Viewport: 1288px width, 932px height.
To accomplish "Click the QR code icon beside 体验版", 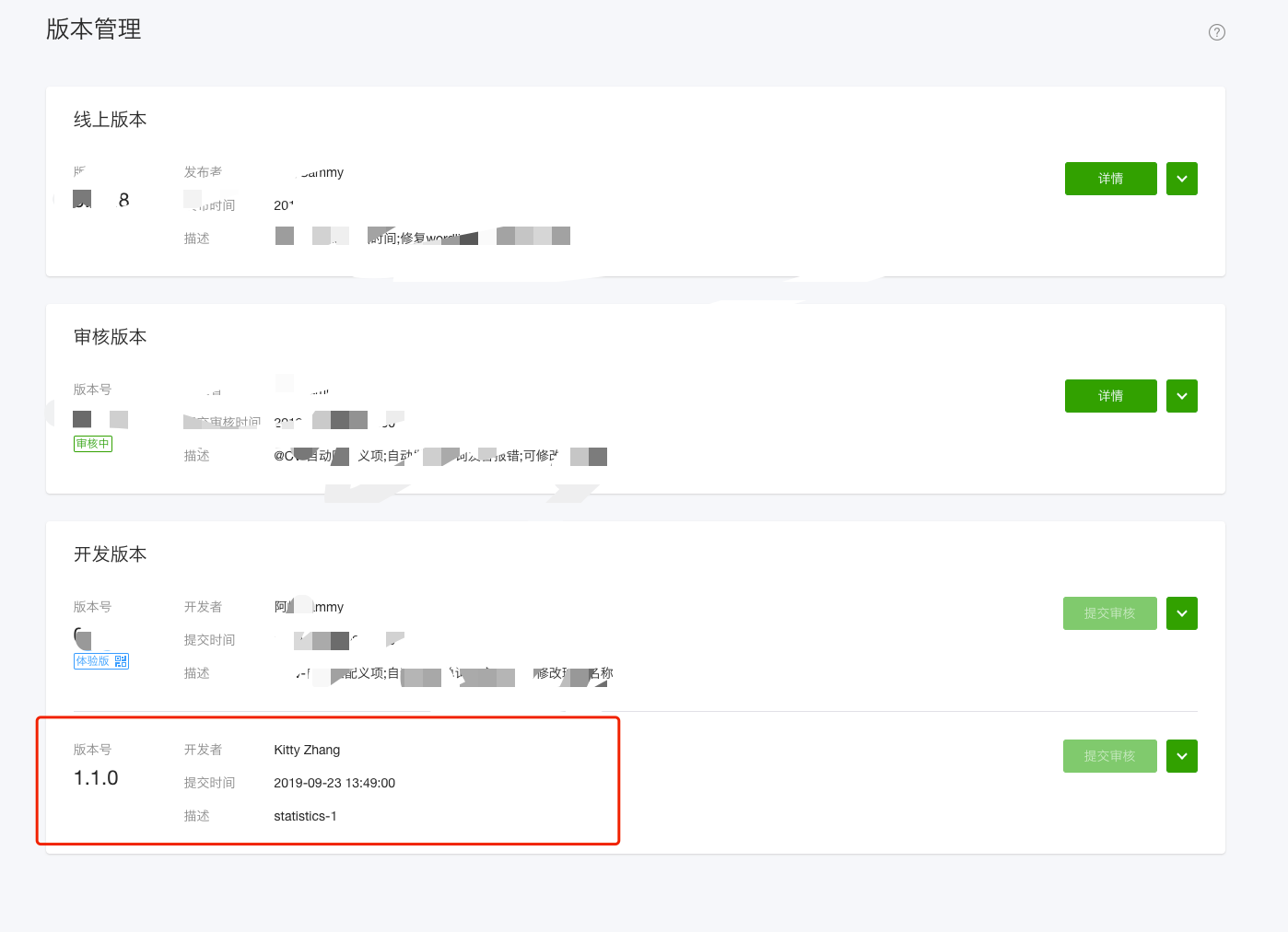I will click(x=121, y=661).
